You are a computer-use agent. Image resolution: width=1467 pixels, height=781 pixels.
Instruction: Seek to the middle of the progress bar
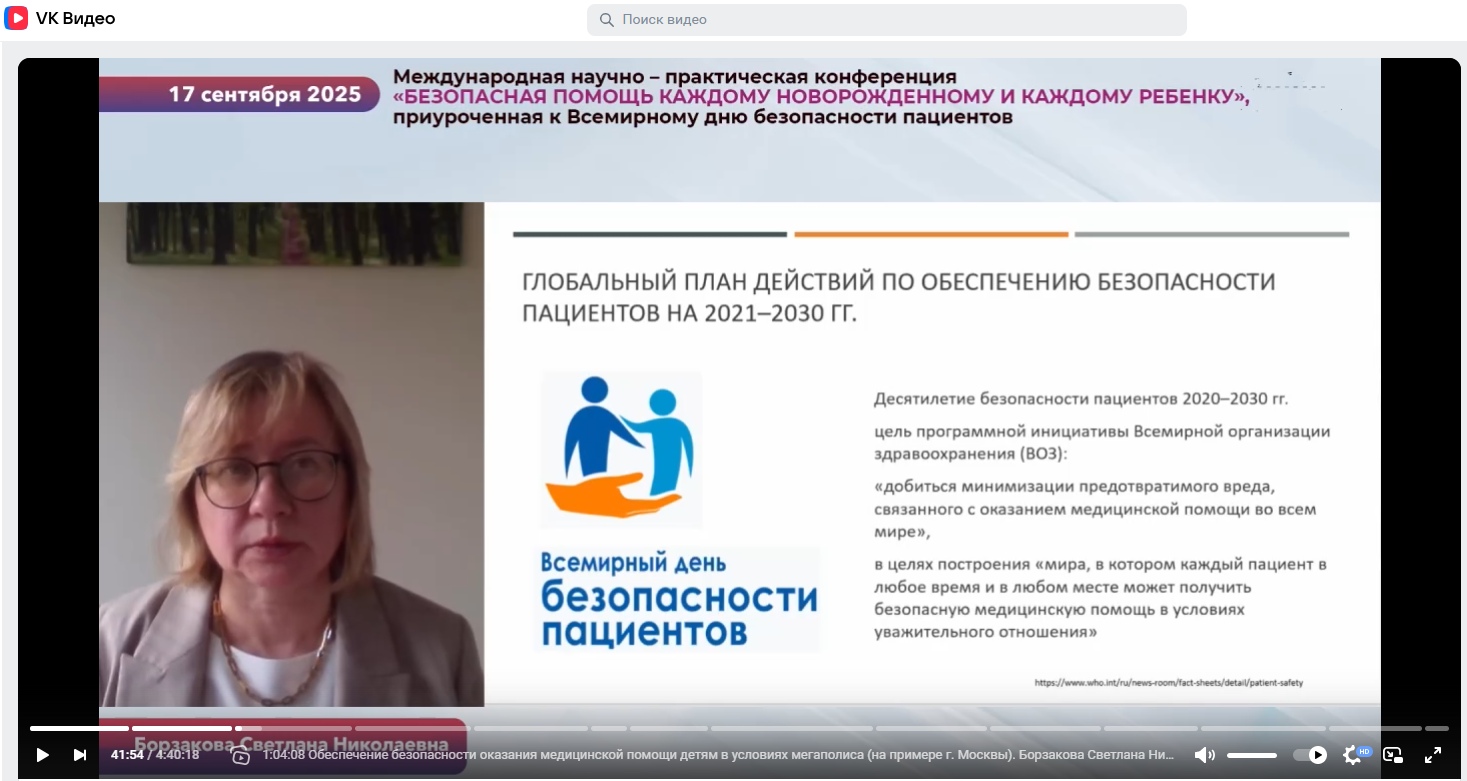click(x=739, y=728)
